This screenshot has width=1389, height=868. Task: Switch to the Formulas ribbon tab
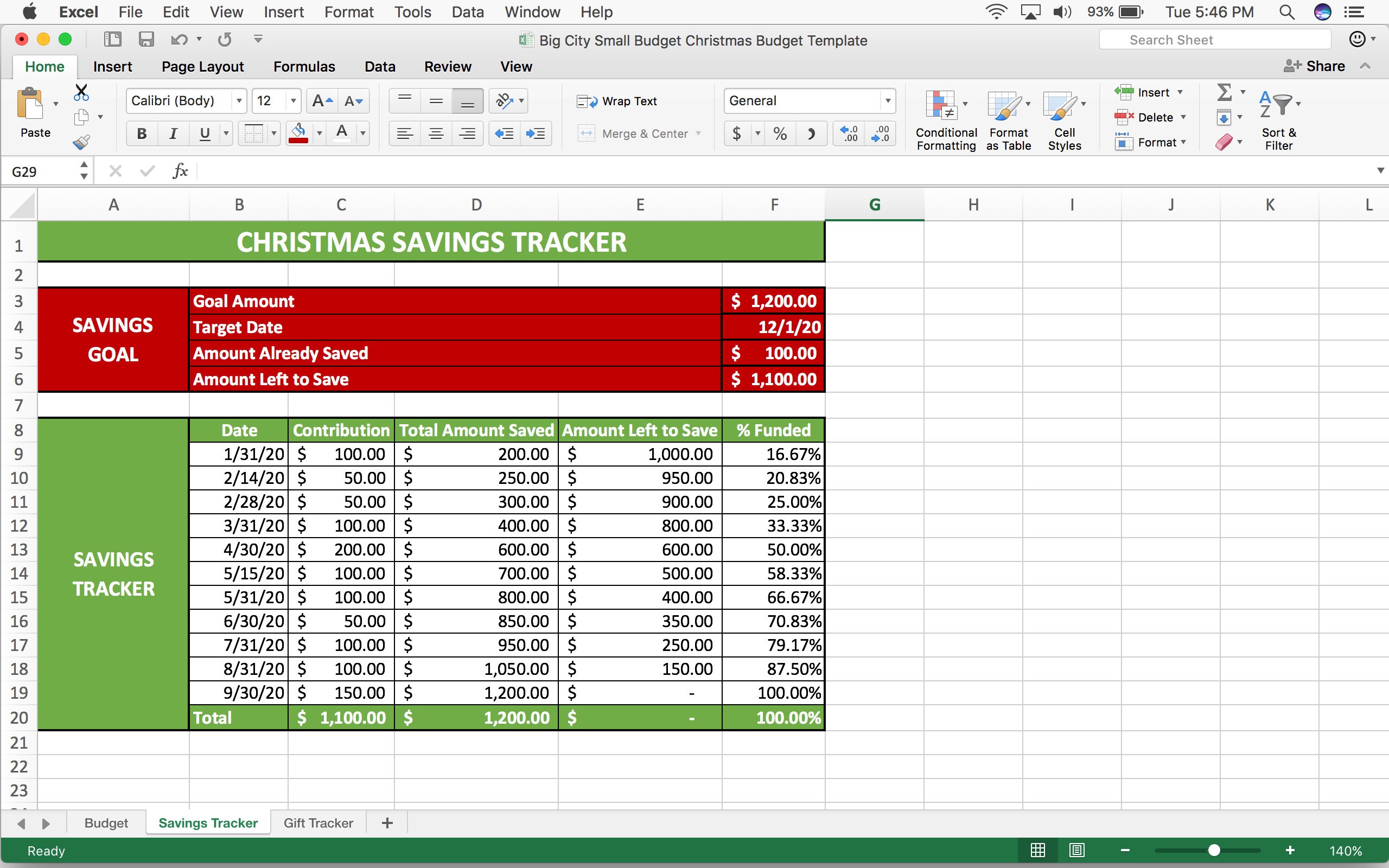[304, 66]
